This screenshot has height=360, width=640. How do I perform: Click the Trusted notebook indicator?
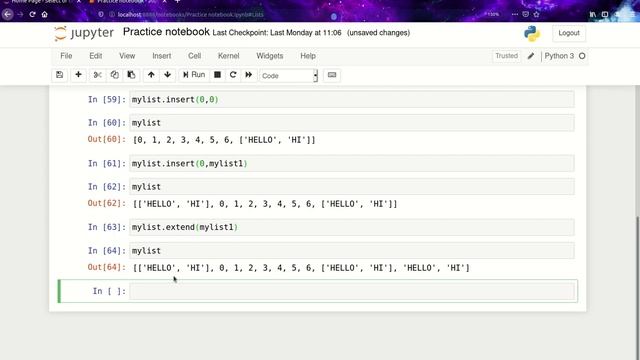[507, 56]
